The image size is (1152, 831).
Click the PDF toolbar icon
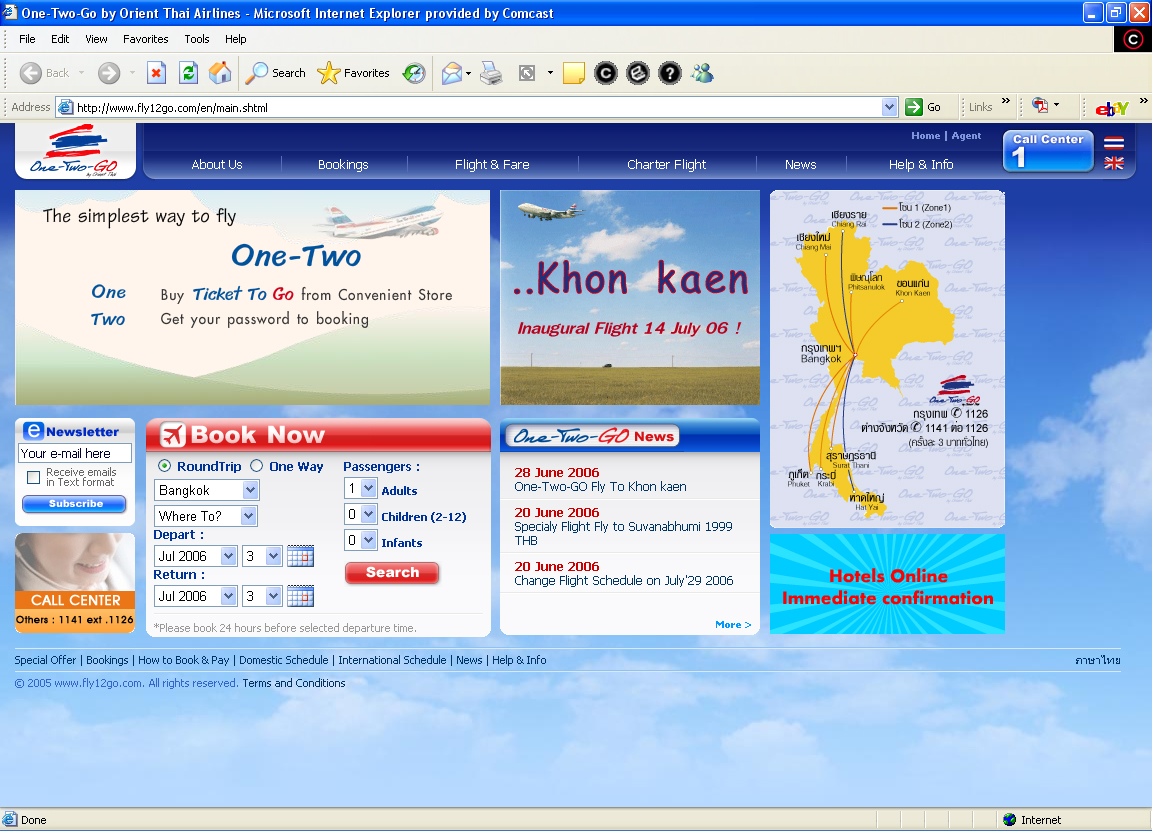pos(1040,106)
